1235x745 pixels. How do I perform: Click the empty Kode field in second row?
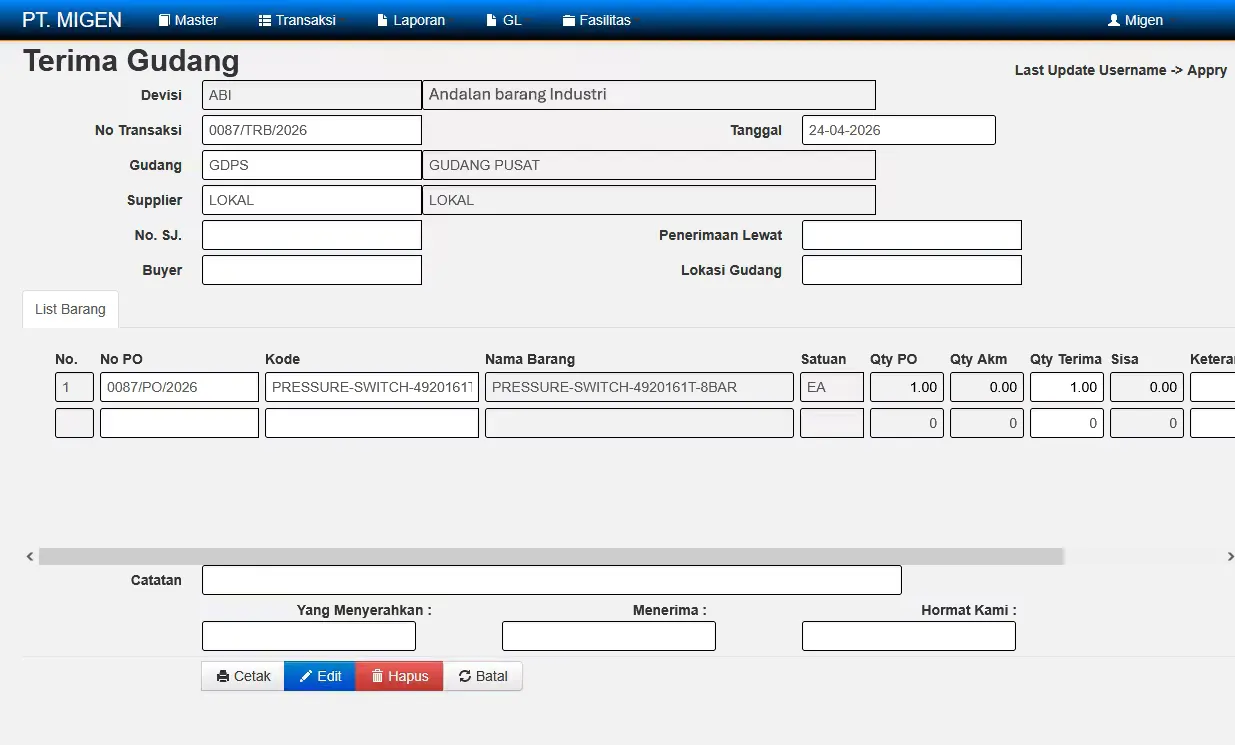tap(372, 423)
